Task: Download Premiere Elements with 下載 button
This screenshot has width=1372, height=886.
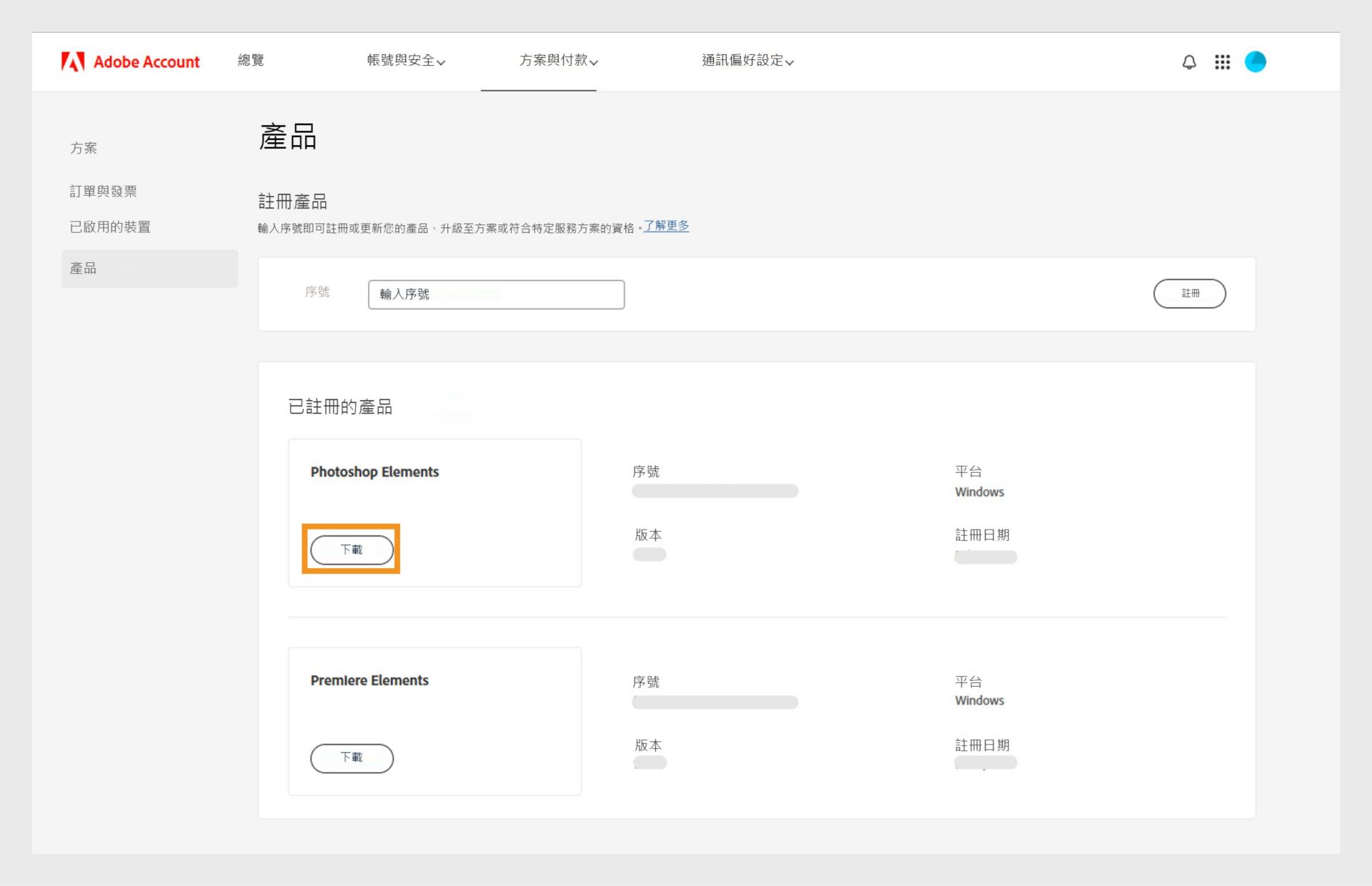Action: [352, 757]
